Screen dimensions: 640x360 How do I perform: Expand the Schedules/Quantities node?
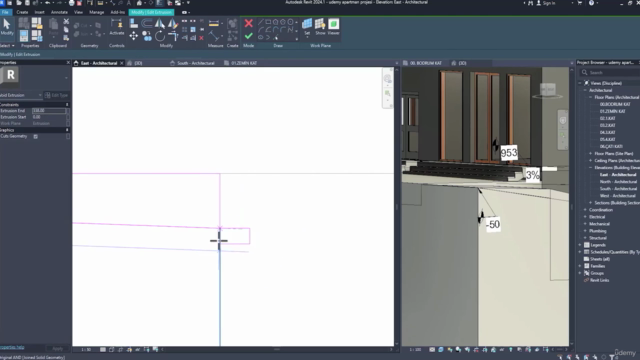click(580, 252)
